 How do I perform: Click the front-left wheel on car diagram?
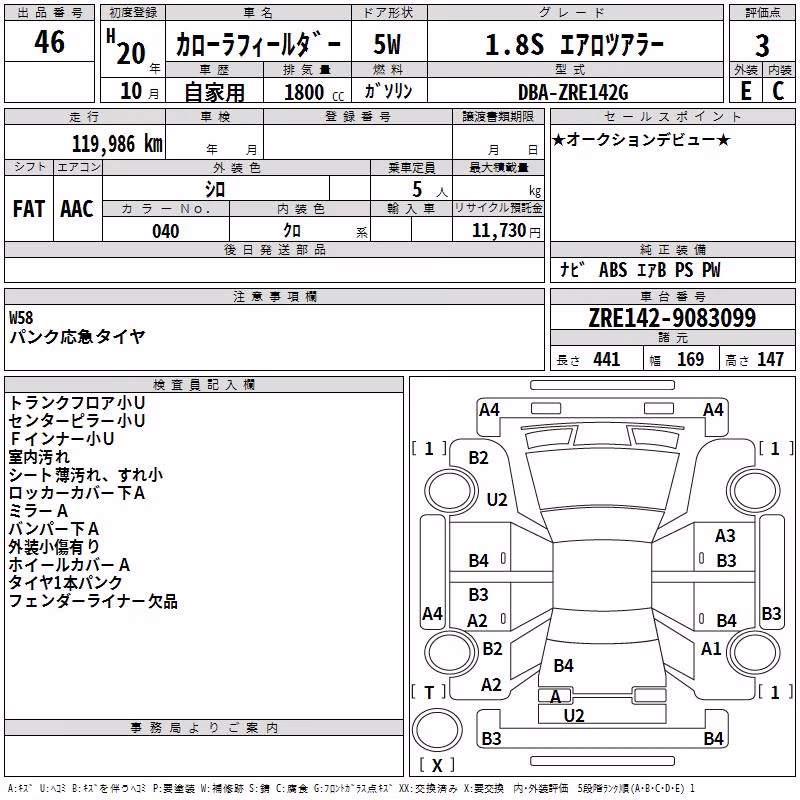click(451, 491)
